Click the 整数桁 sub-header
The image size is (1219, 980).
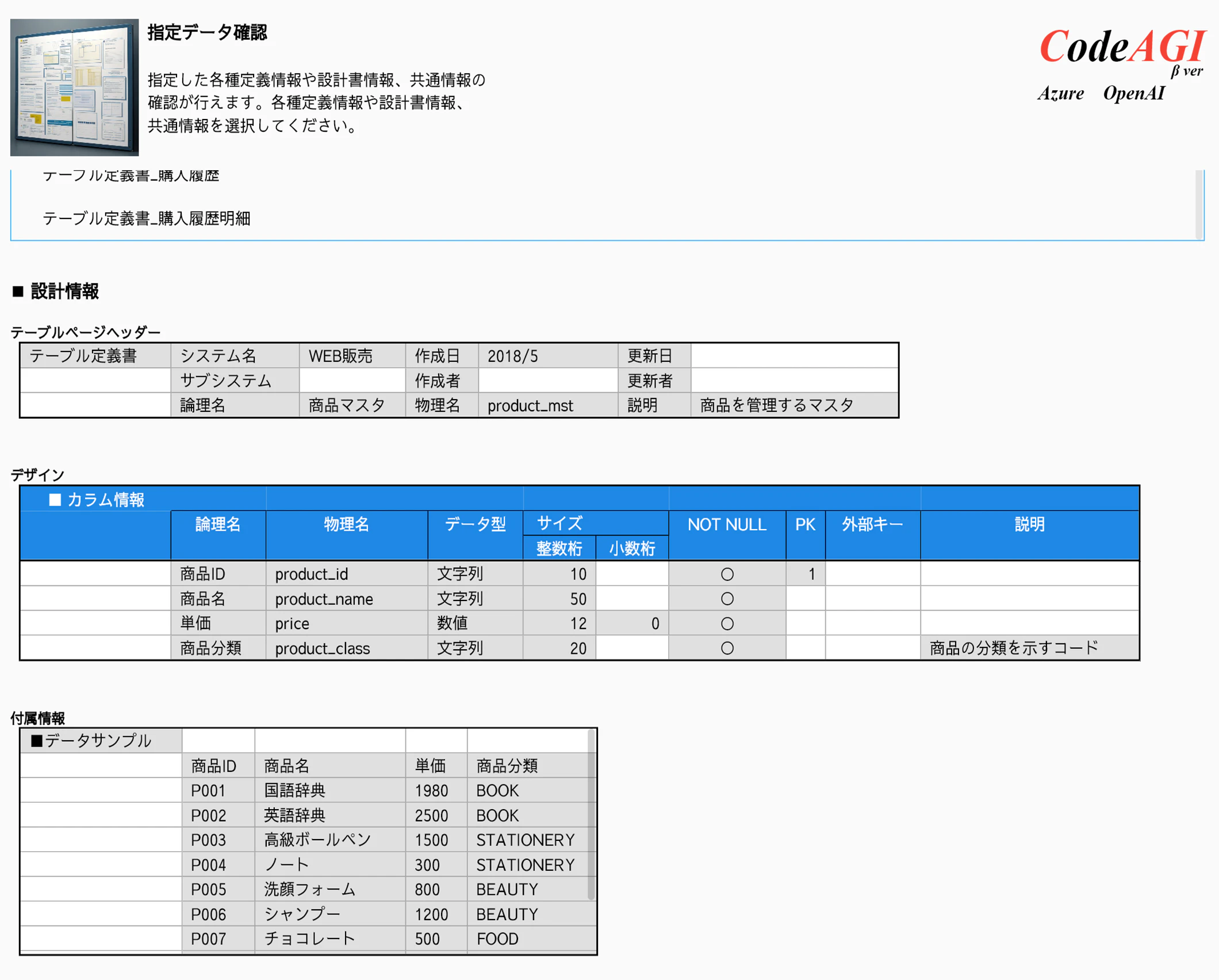coord(559,548)
